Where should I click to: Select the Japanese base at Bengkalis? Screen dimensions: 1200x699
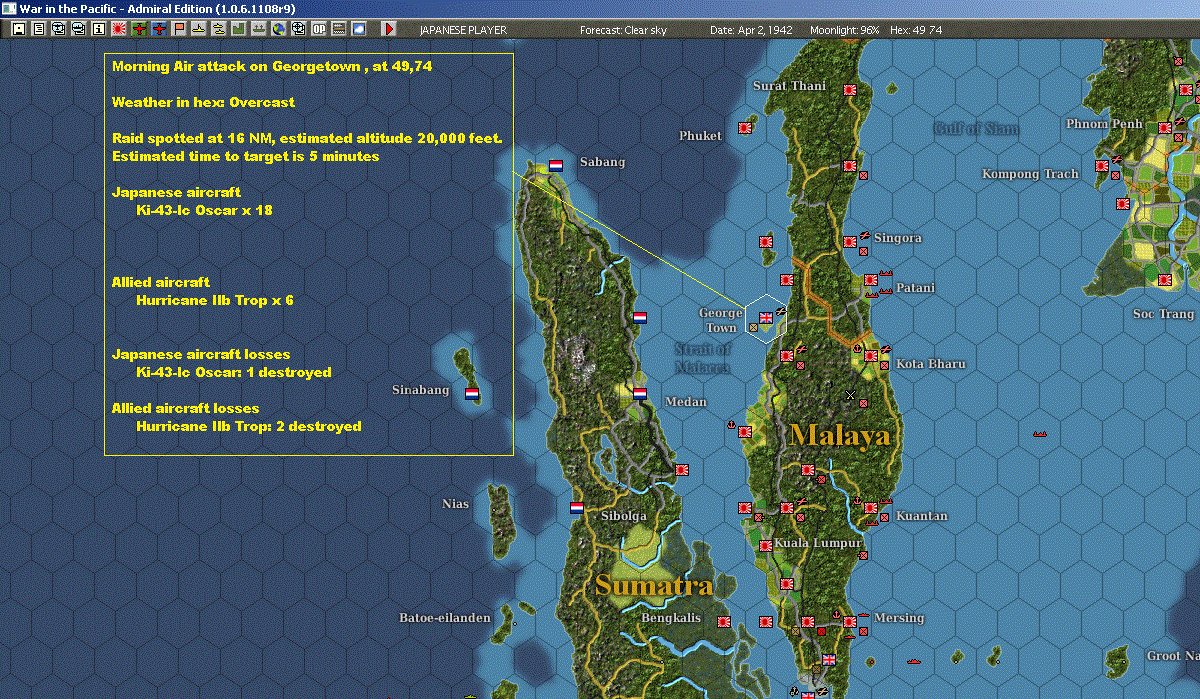point(724,622)
